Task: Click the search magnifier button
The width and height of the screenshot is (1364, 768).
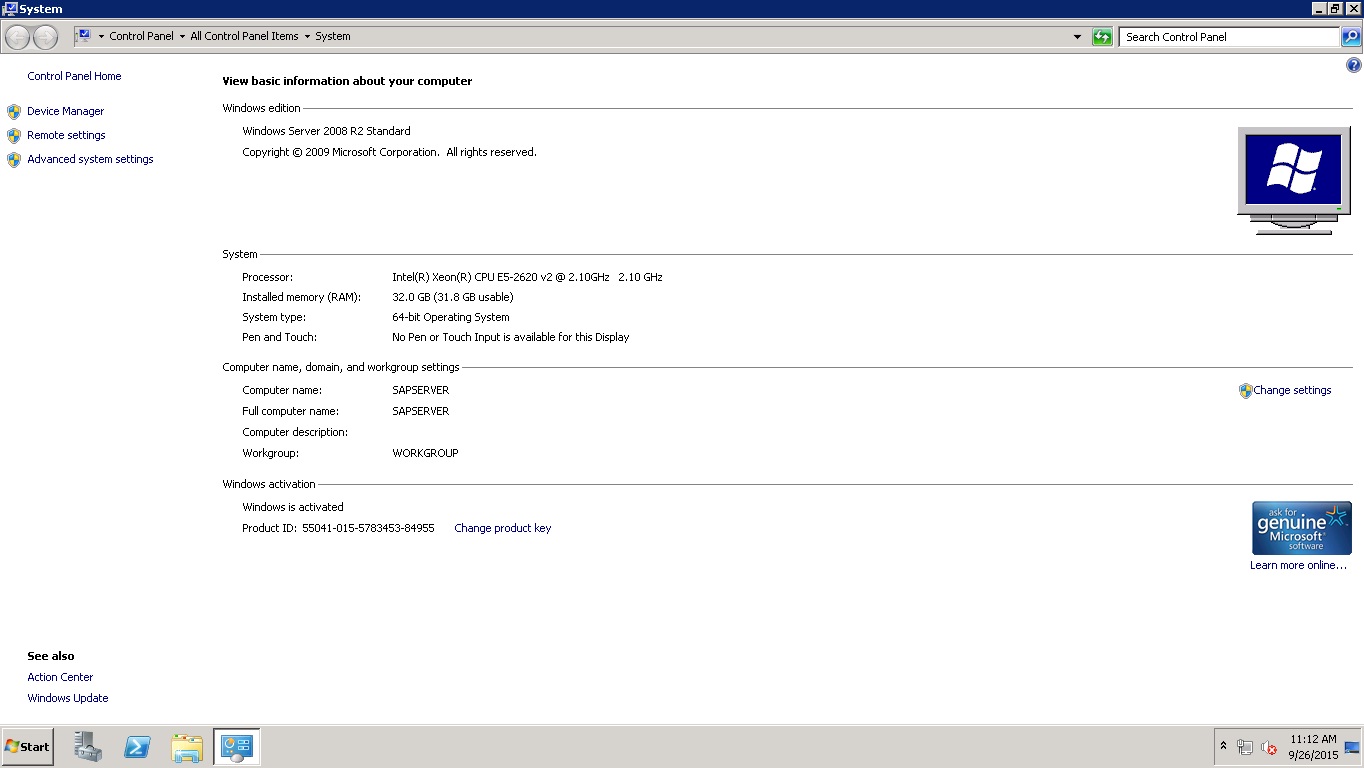Action: pyautogui.click(x=1351, y=37)
